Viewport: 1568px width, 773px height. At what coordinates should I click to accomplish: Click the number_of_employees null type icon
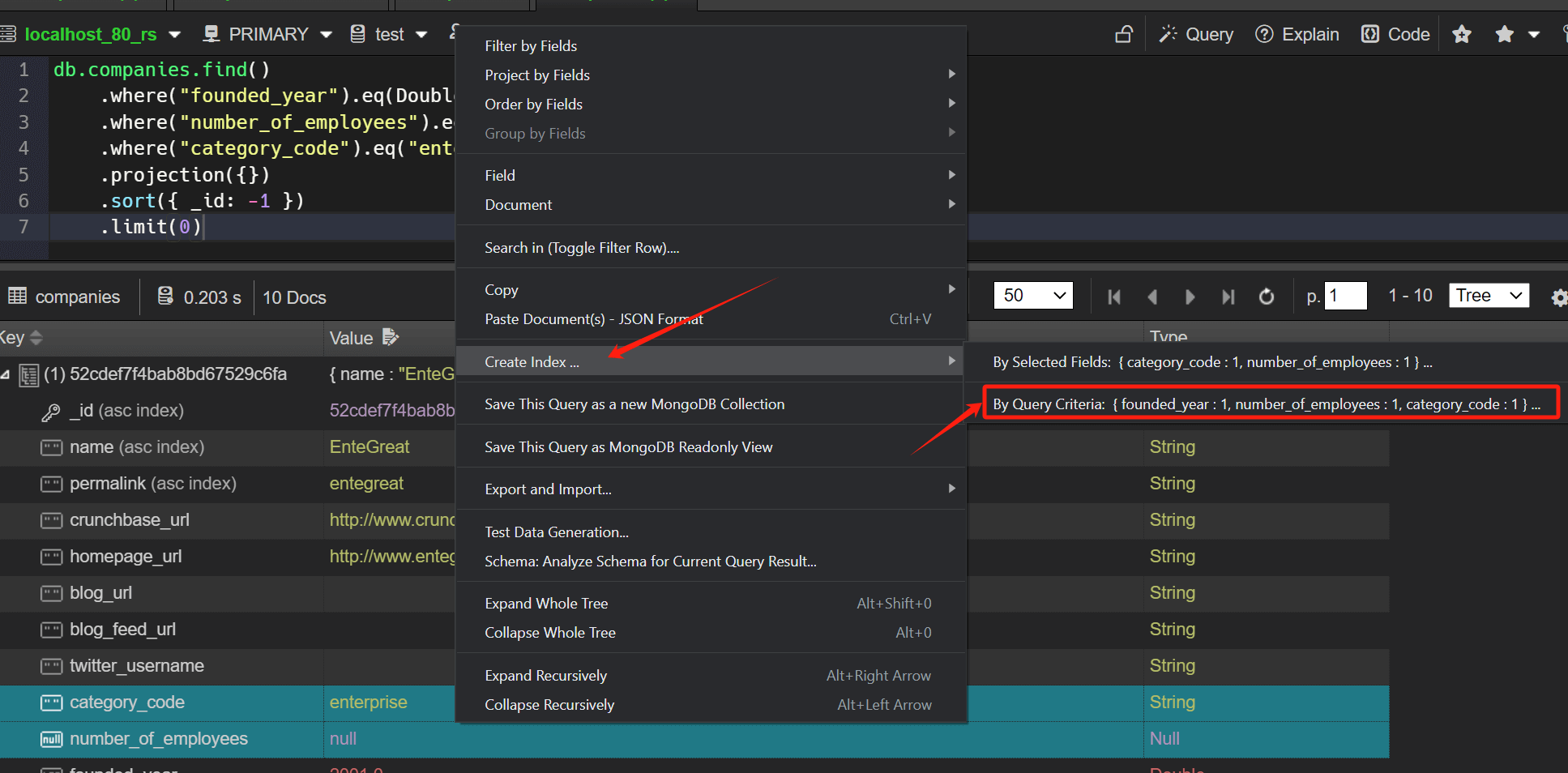click(x=52, y=740)
